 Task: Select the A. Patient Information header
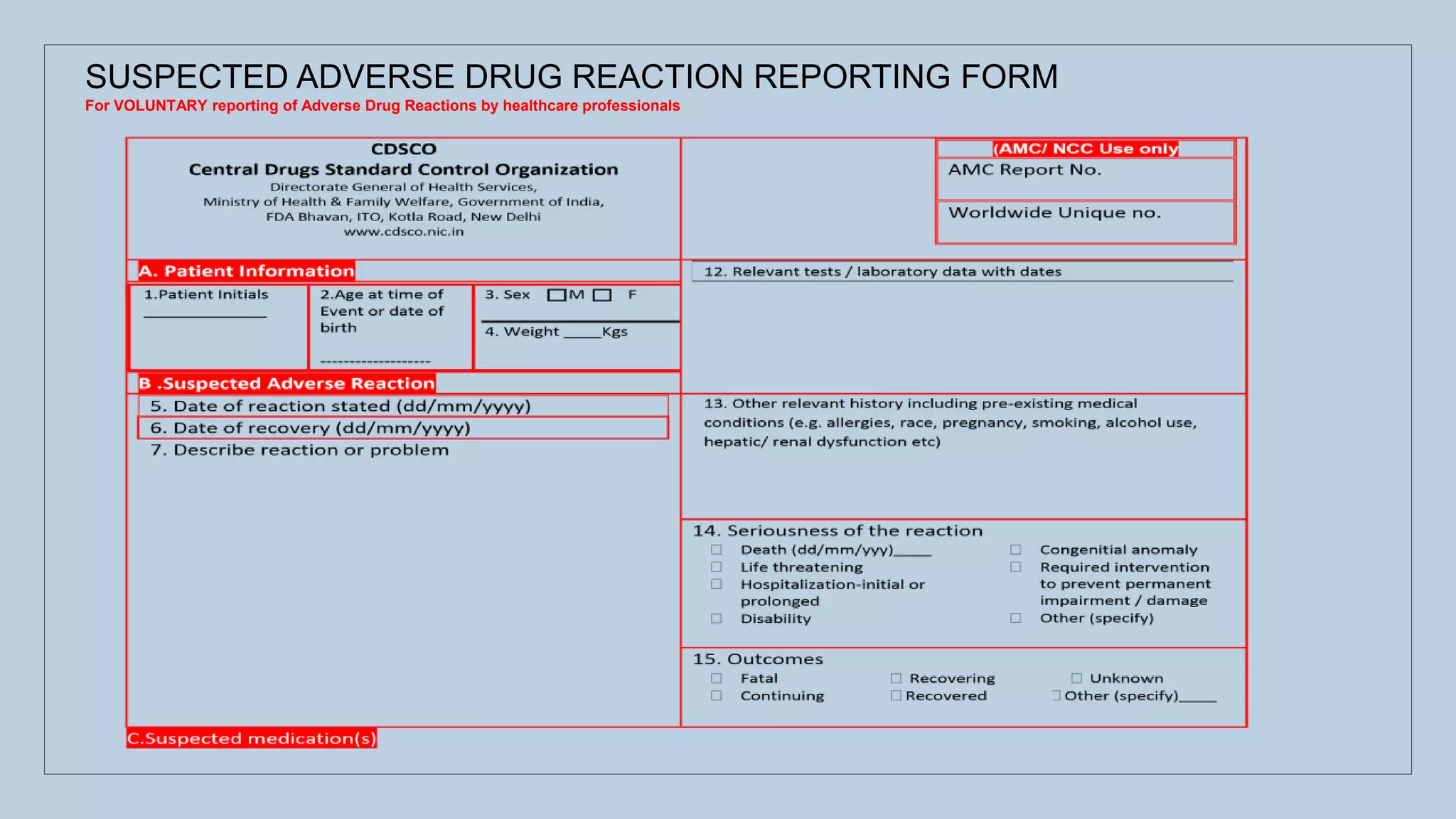pos(247,271)
